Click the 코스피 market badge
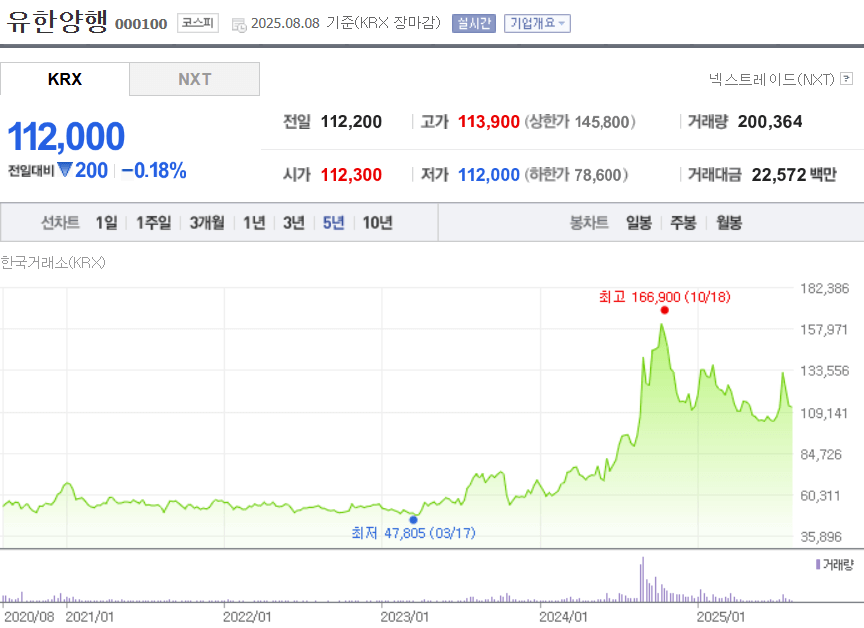This screenshot has height=628, width=864. click(198, 23)
